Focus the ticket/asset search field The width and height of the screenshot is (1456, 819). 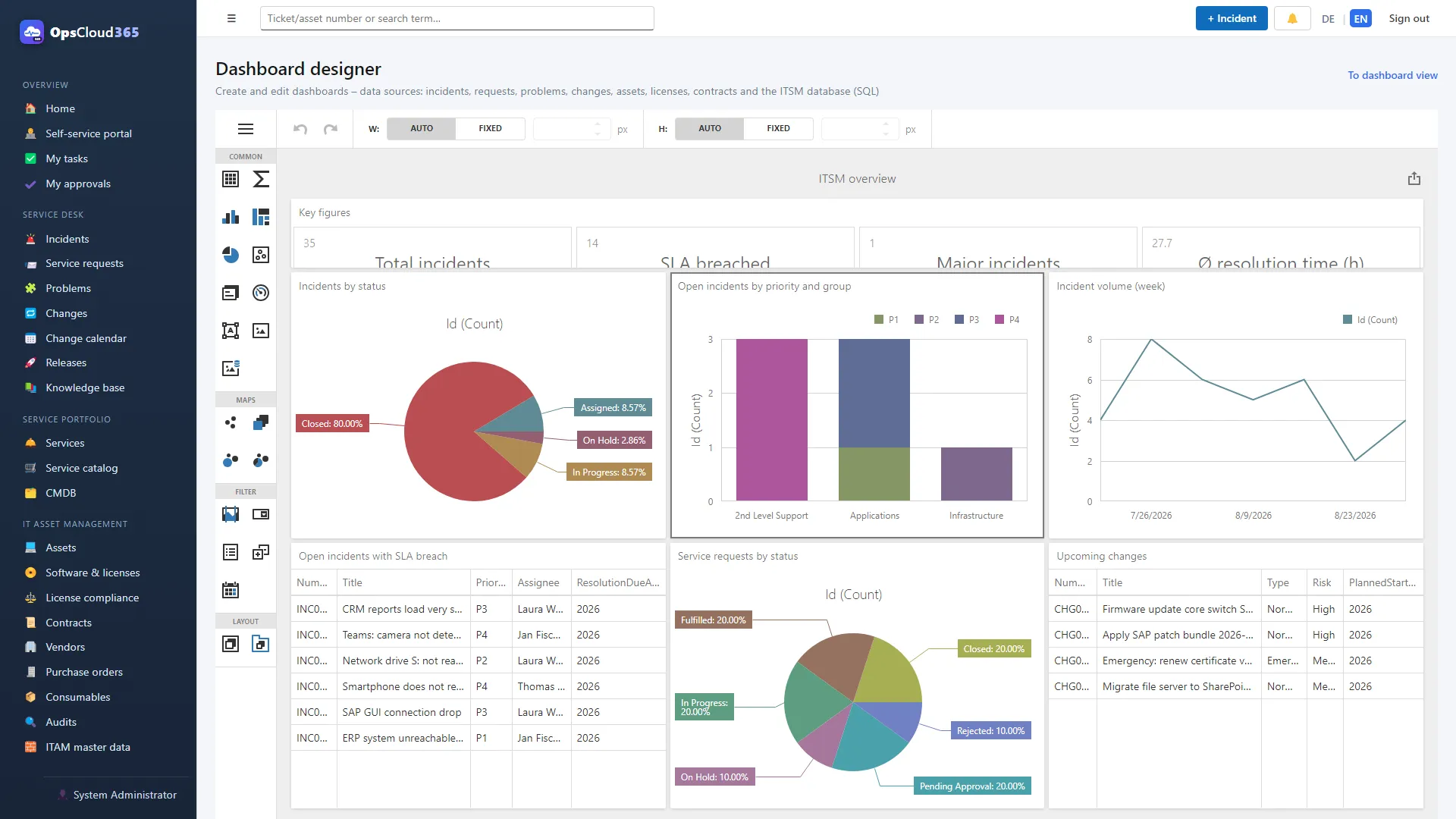pyautogui.click(x=457, y=19)
